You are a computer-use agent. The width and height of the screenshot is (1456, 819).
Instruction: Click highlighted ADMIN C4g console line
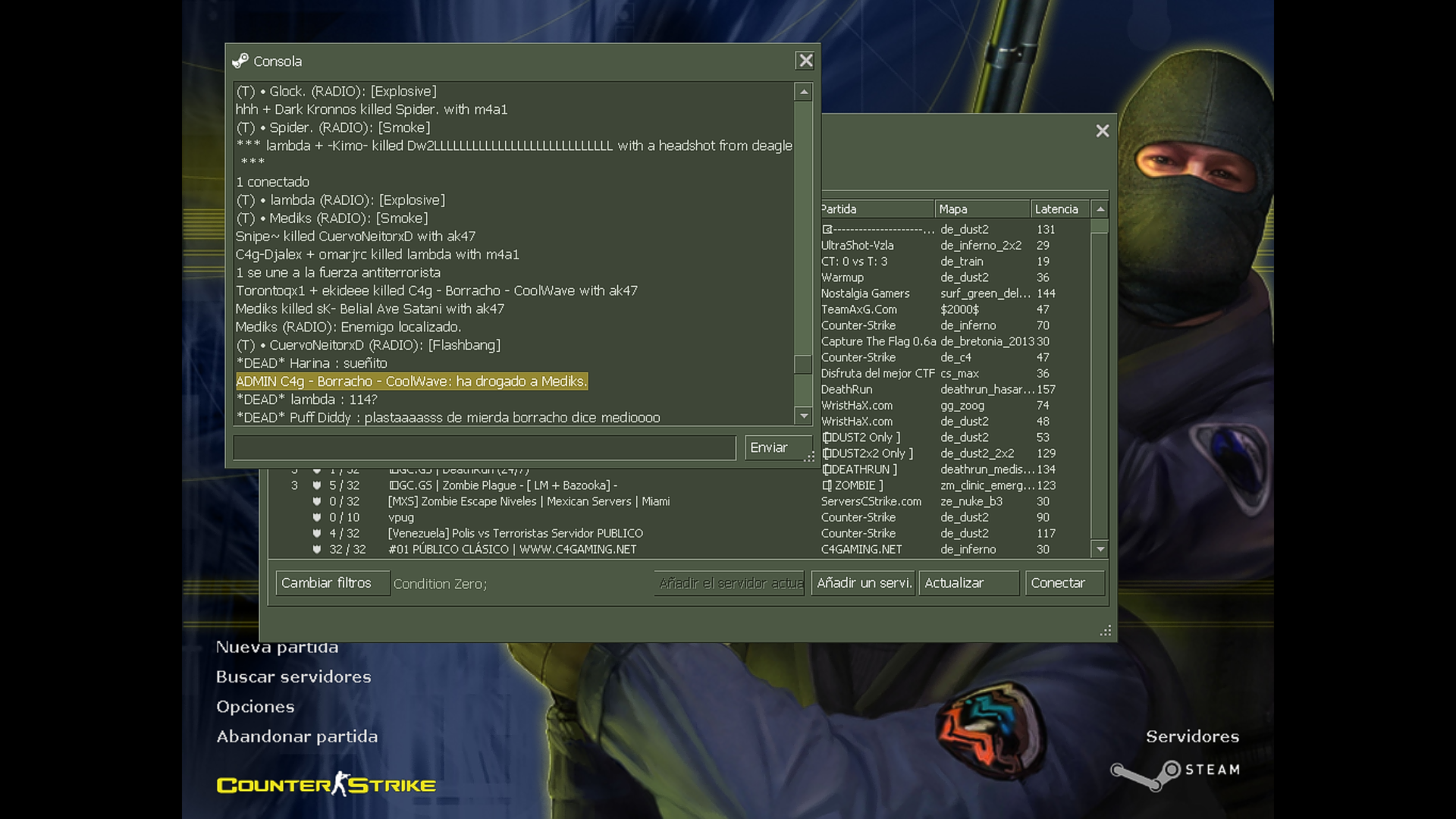tap(412, 381)
